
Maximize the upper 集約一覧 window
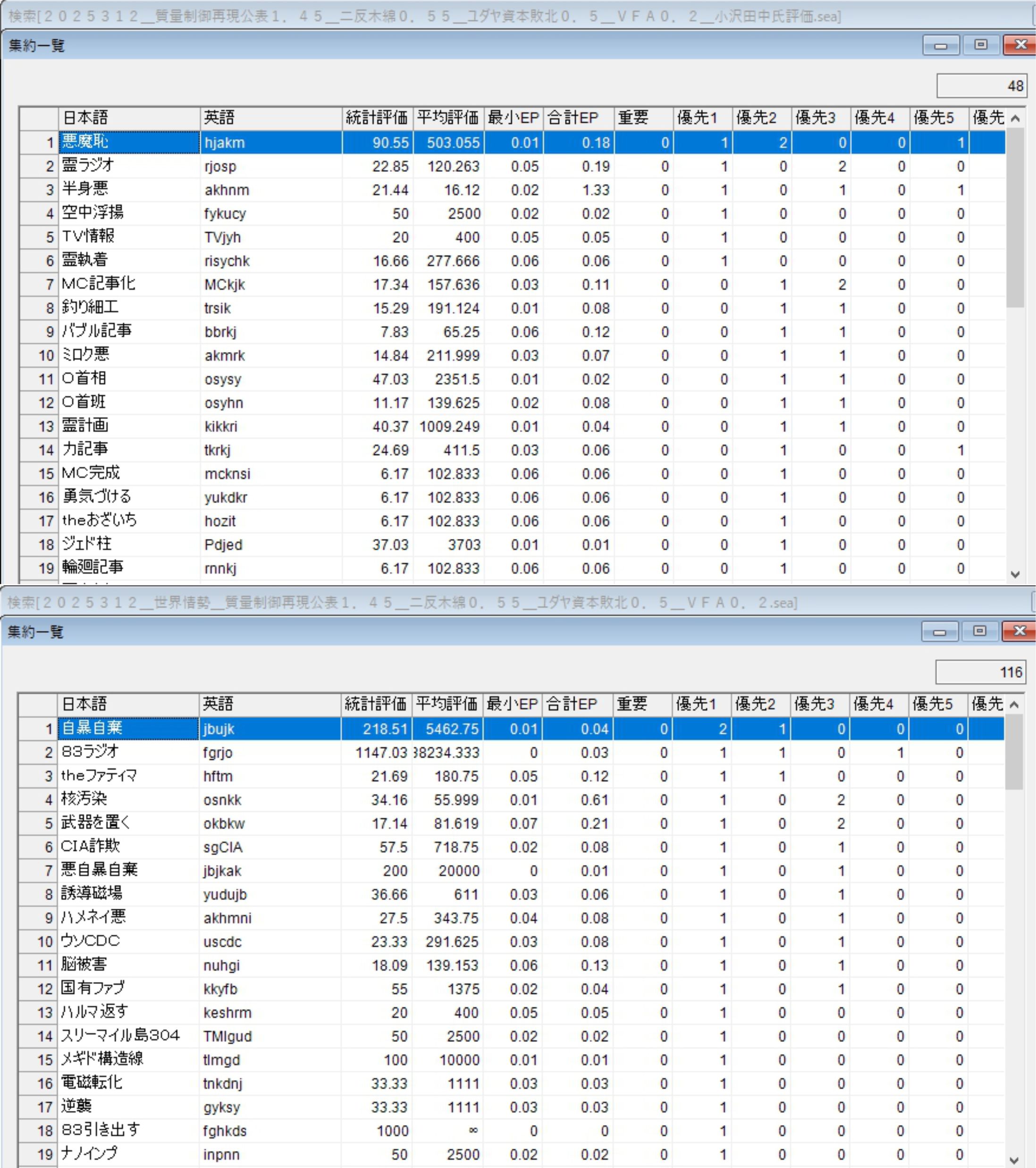click(x=981, y=44)
